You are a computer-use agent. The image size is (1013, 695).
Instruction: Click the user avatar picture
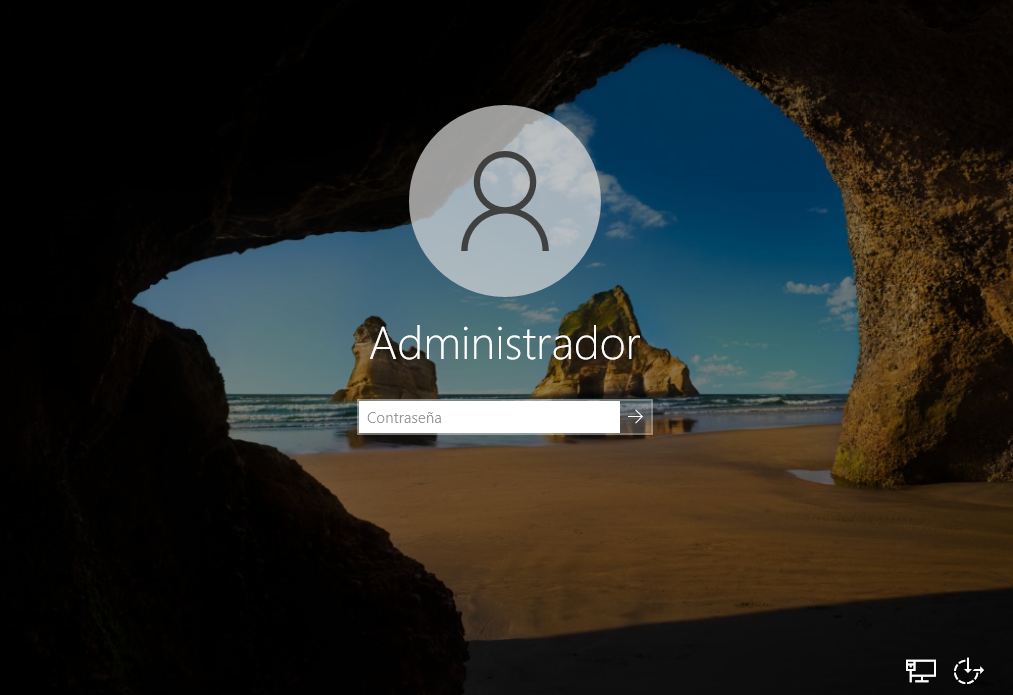(x=505, y=201)
